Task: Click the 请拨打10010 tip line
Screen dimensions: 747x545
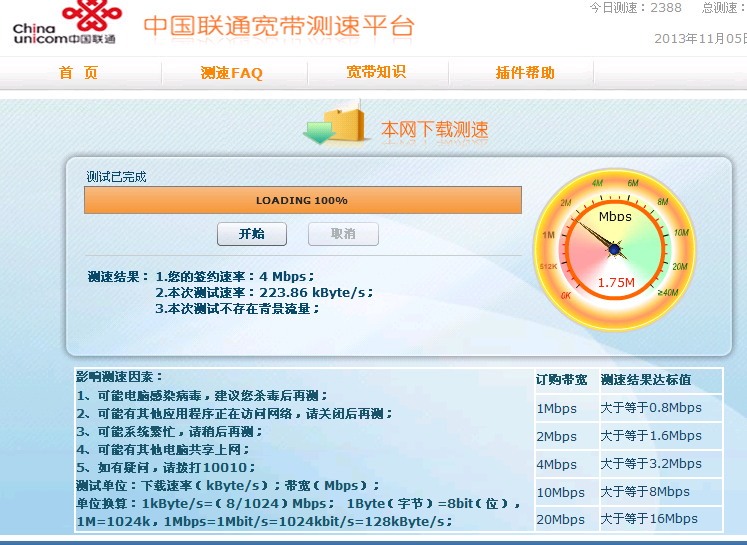Action: pyautogui.click(x=166, y=467)
